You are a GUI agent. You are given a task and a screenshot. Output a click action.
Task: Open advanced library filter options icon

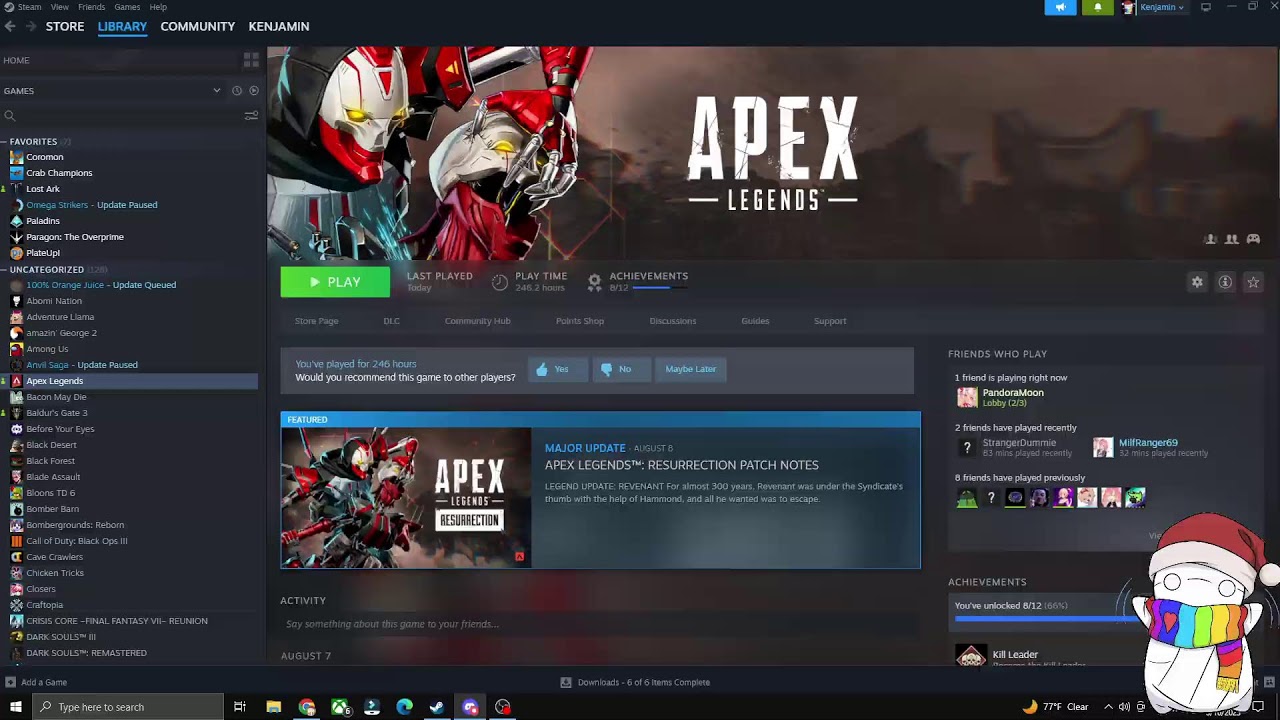click(251, 116)
